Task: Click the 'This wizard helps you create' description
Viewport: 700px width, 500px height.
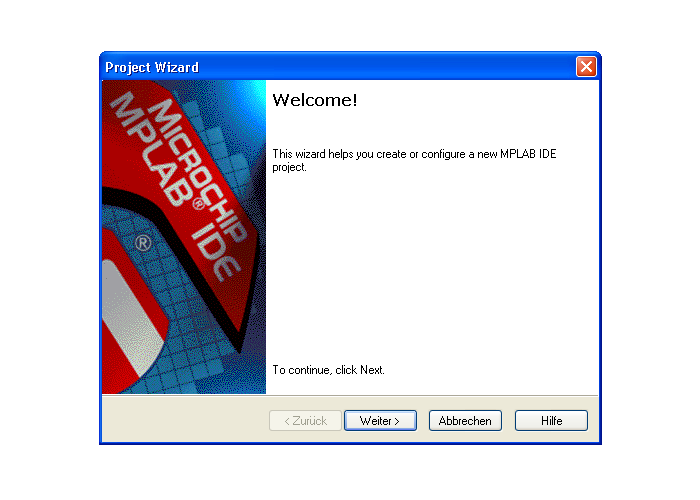Action: pos(414,160)
